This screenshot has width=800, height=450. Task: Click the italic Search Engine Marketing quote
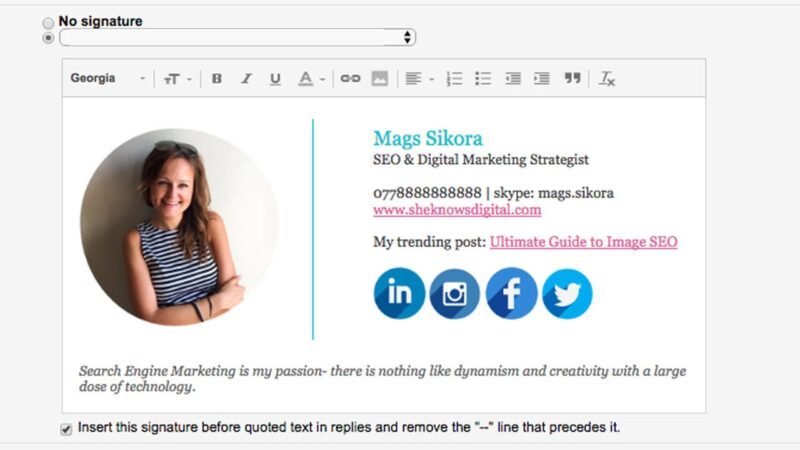(x=382, y=379)
